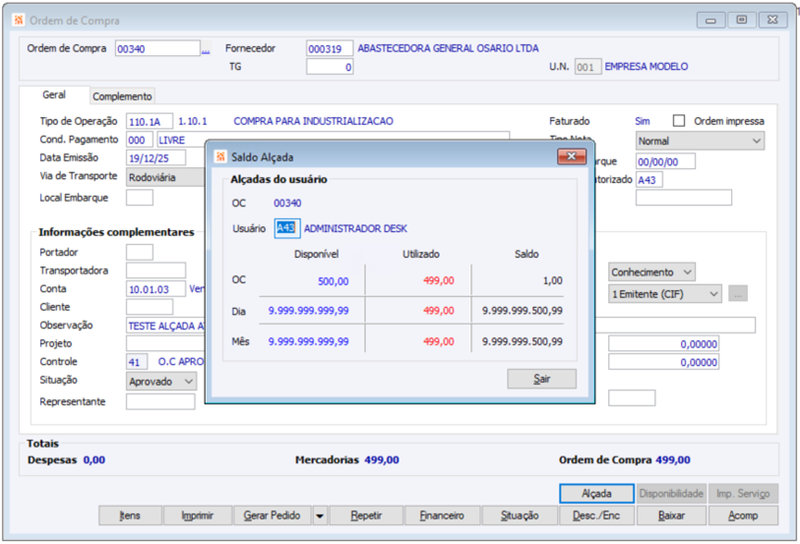
Task: Expand the Conhecimento dropdown
Action: (x=652, y=272)
